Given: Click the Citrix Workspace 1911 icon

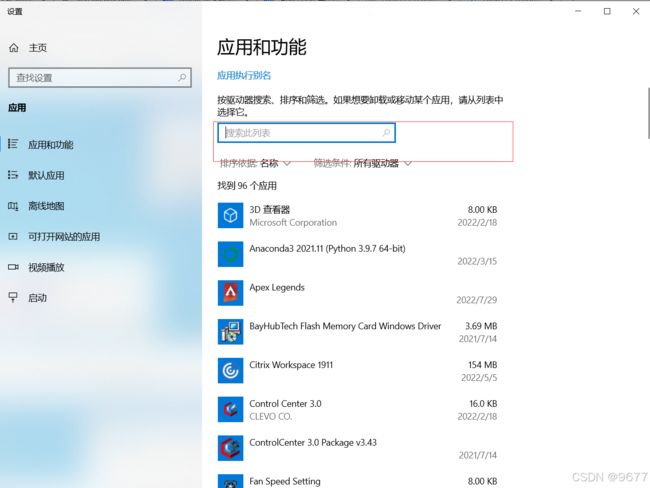Looking at the screenshot, I should 230,370.
